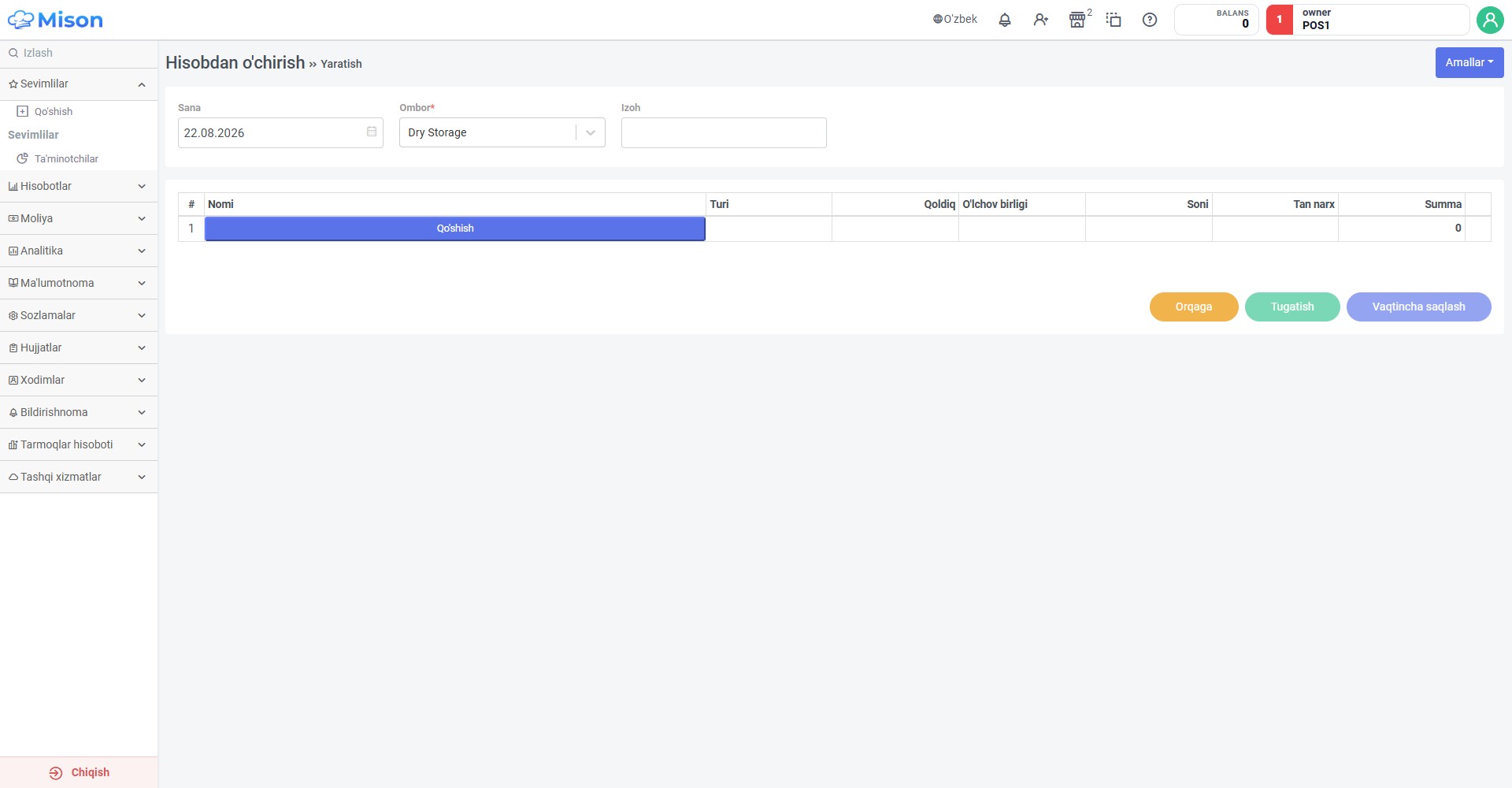Click the copy layout icon in header
The width and height of the screenshot is (1512, 788).
tap(1114, 20)
